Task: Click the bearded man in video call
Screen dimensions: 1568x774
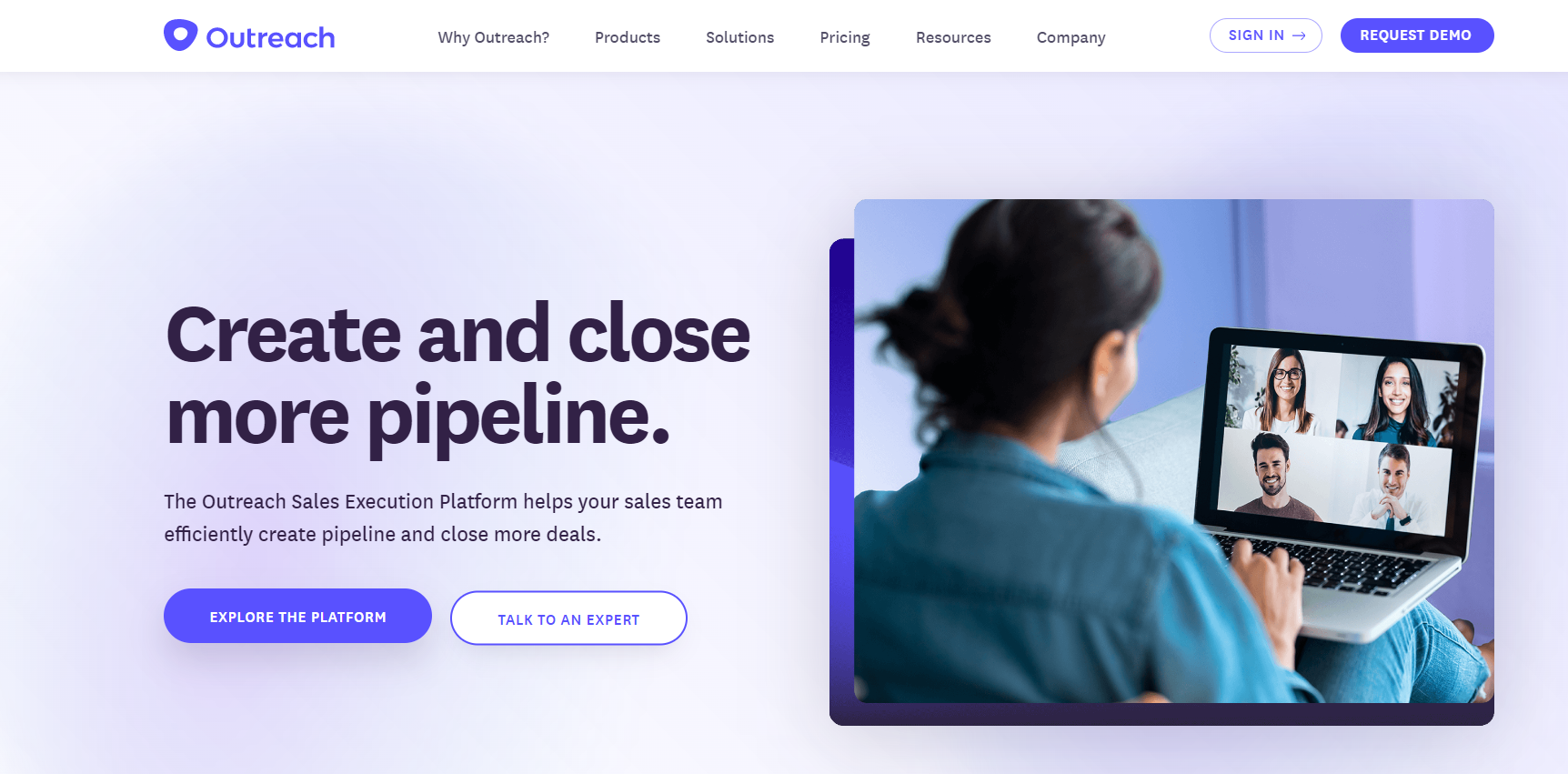Action: (1271, 476)
